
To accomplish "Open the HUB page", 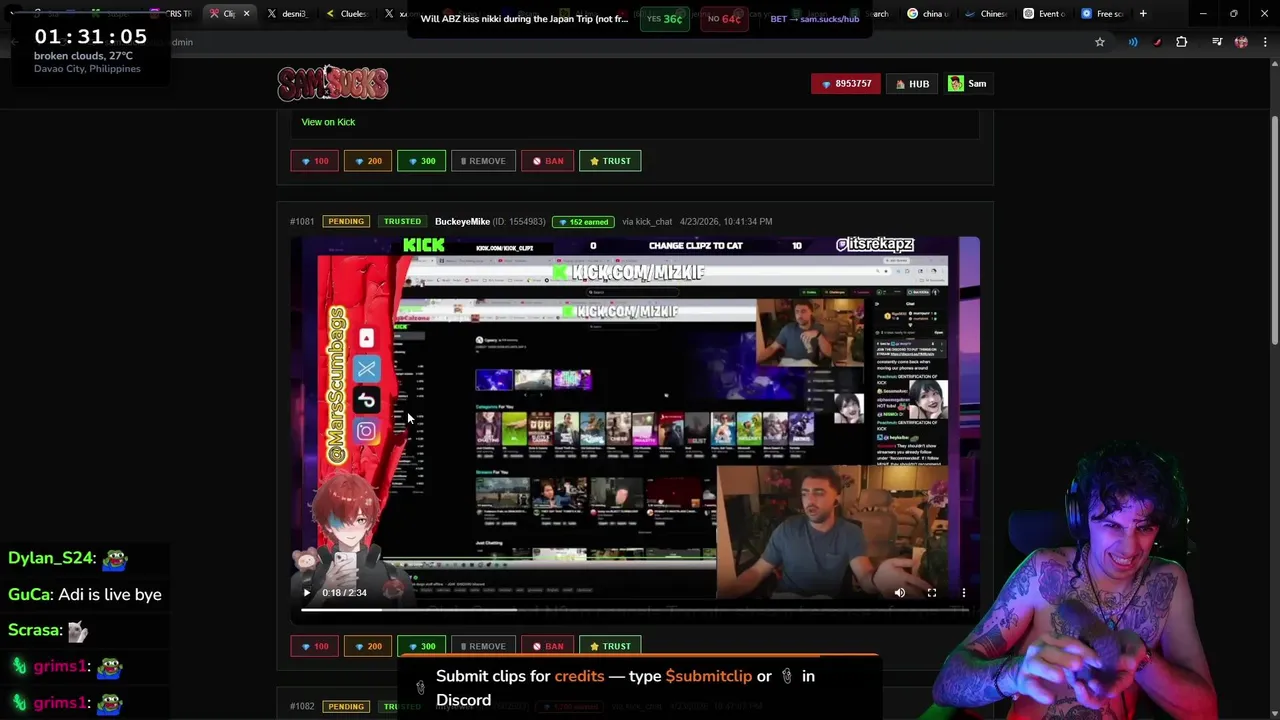I will pos(912,84).
